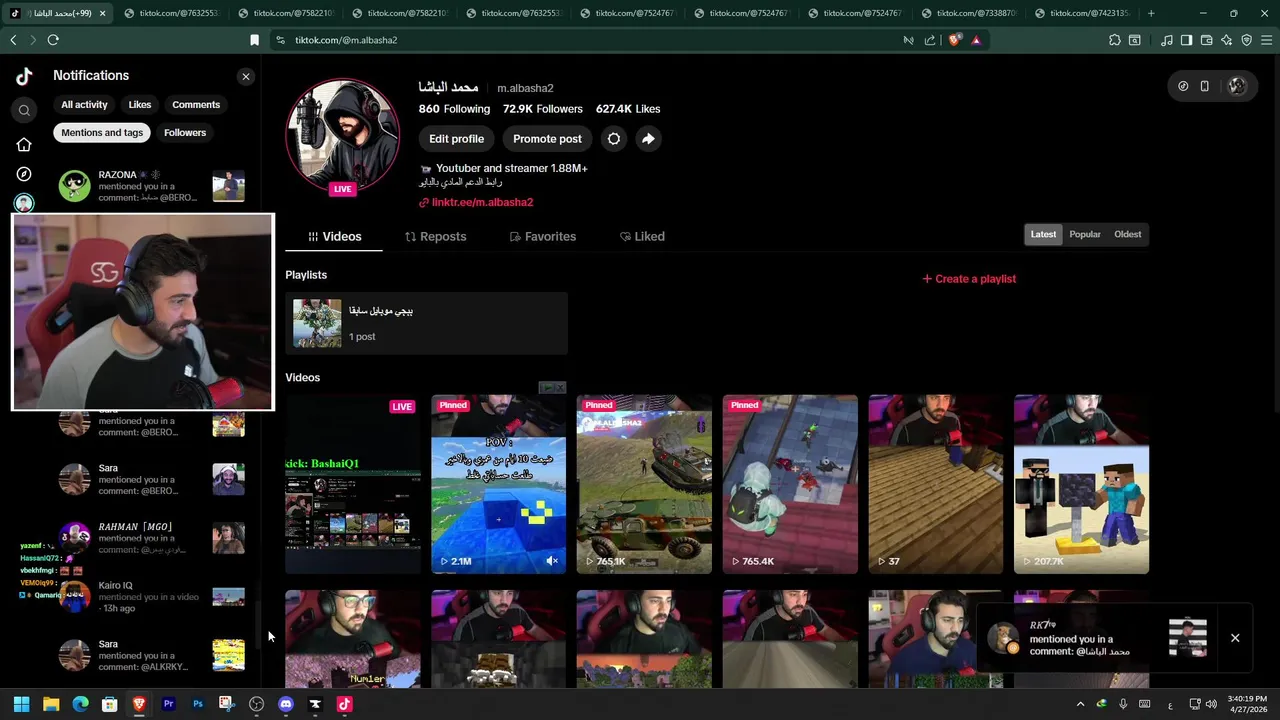Filter notifications by Followers
Image resolution: width=1280 pixels, height=720 pixels.
click(x=185, y=133)
